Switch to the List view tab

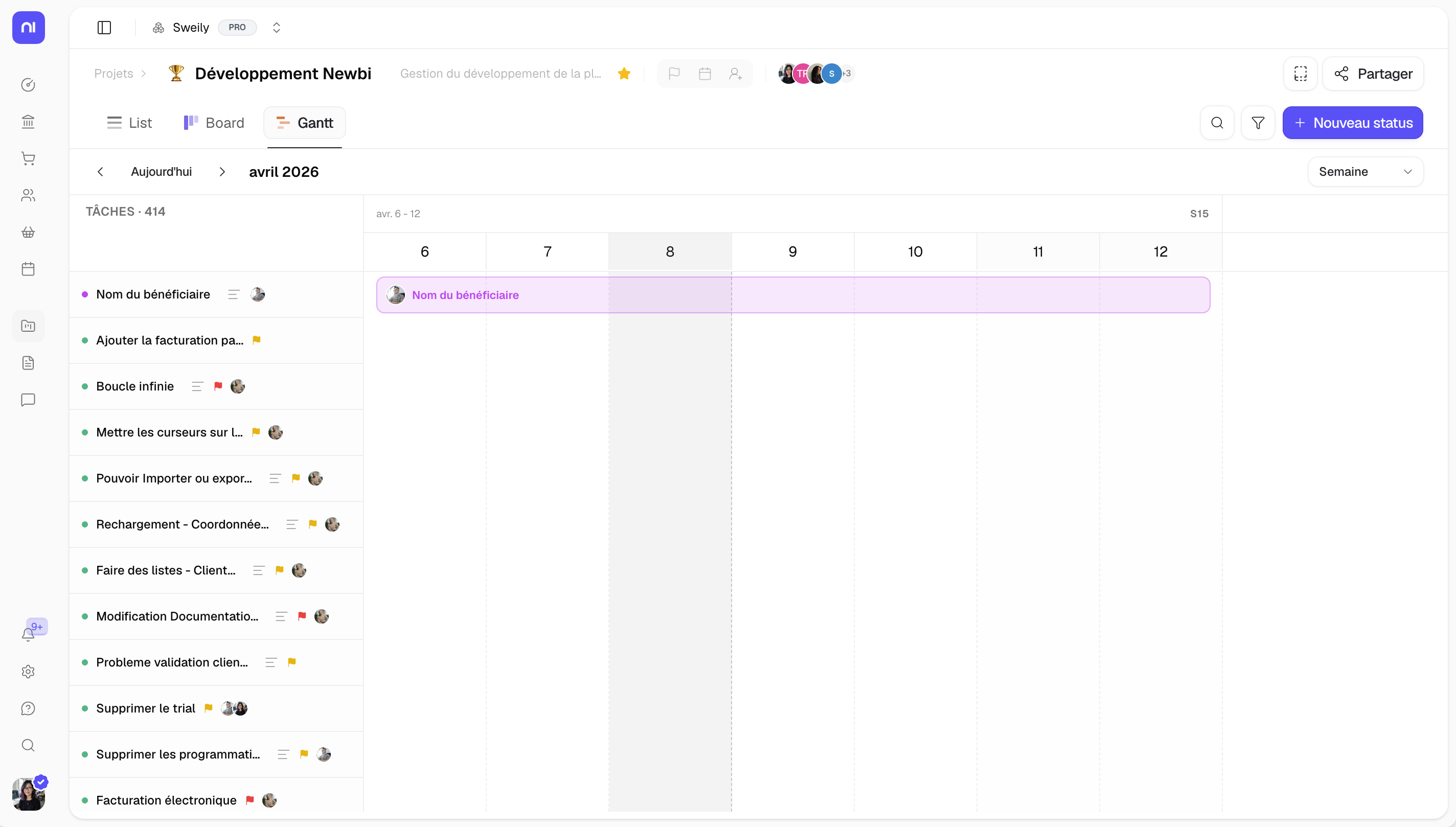[129, 123]
